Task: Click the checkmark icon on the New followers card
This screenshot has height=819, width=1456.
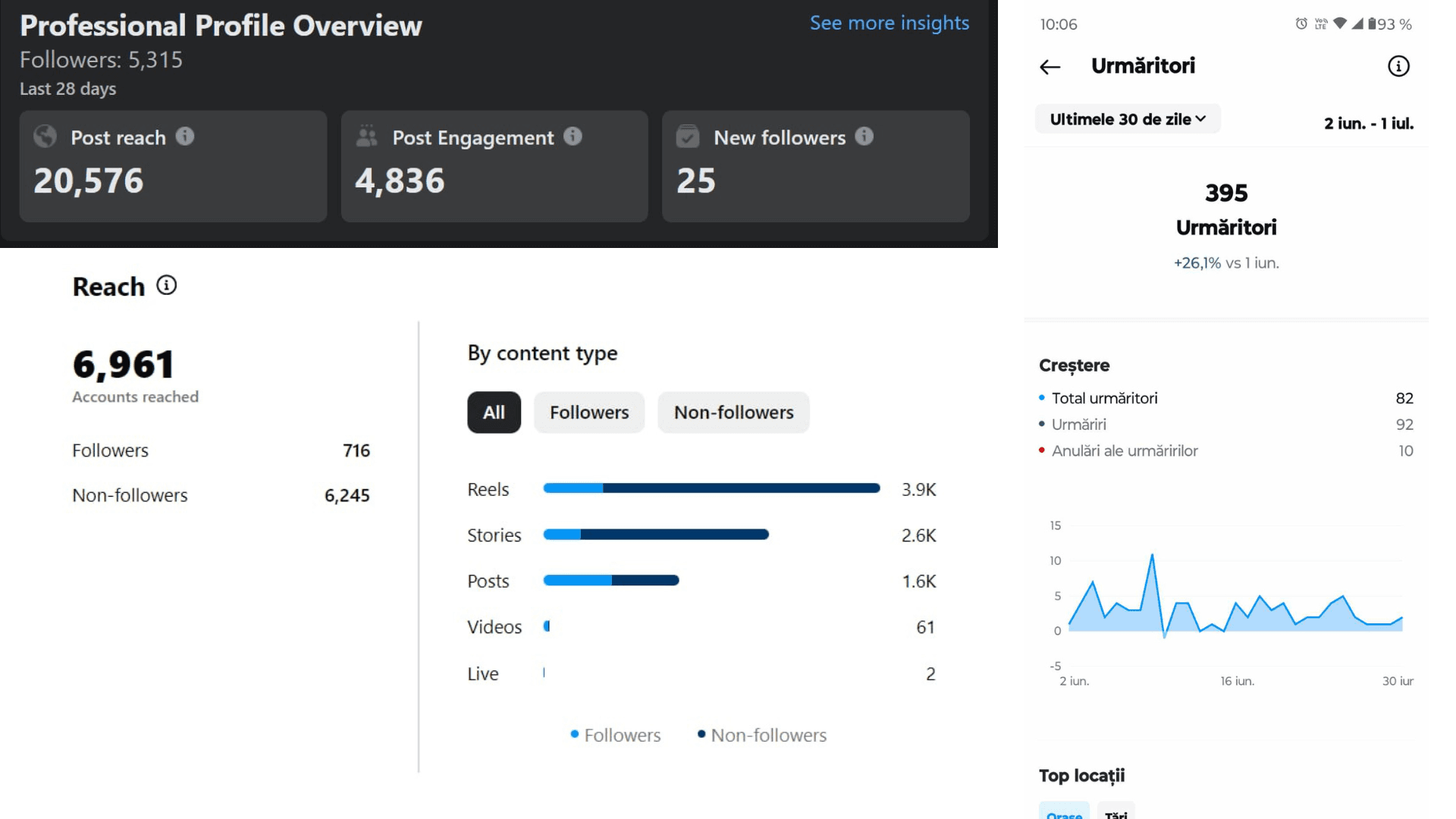Action: coord(688,136)
